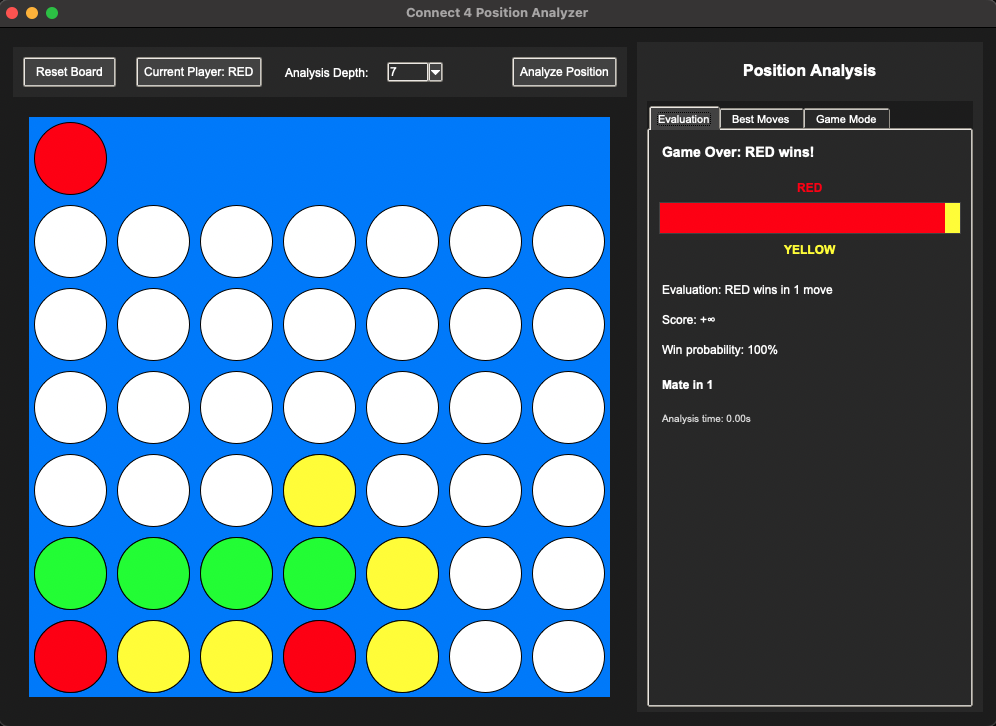Click the empty bottom-right board cell
Image resolution: width=996 pixels, height=726 pixels.
coord(568,656)
